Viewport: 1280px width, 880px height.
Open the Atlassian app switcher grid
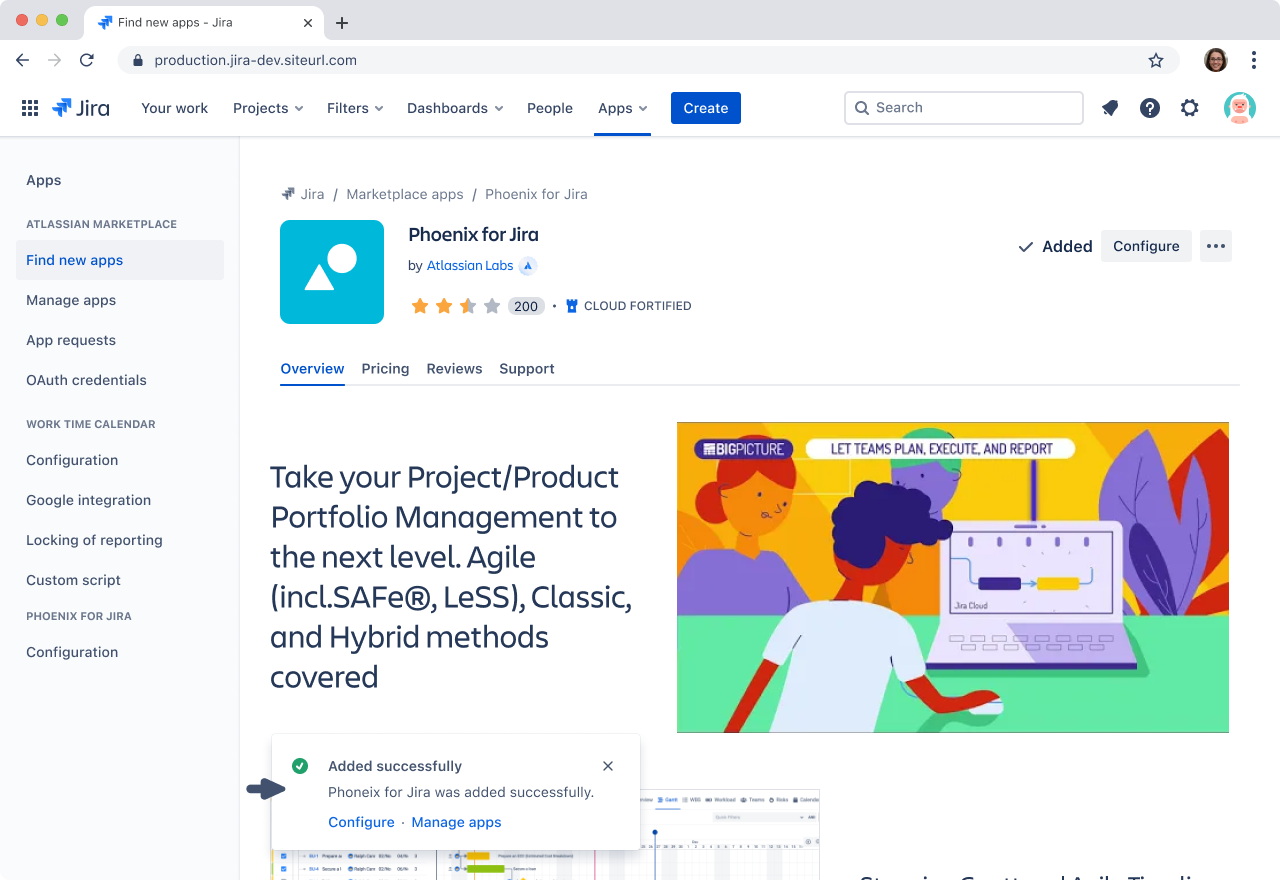click(x=29, y=107)
